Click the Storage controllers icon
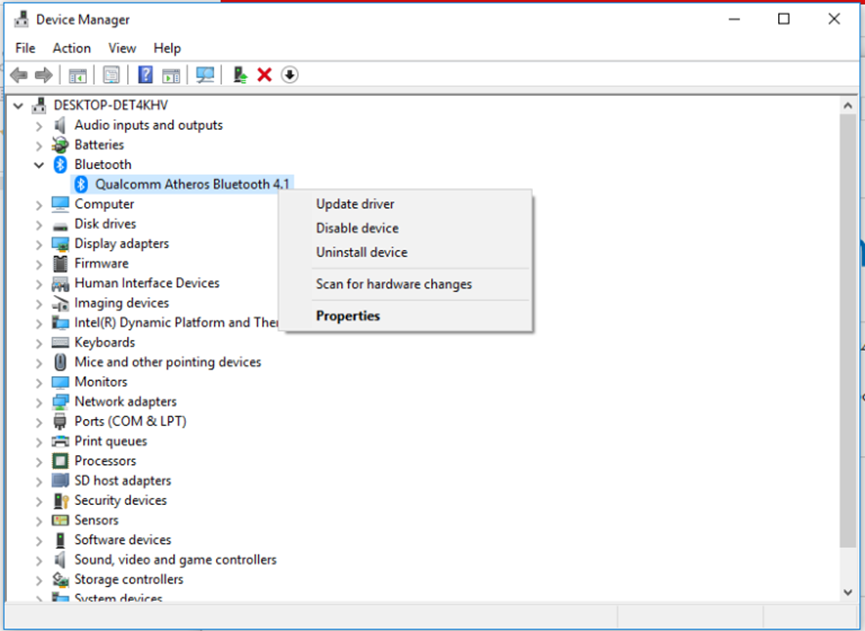The height and width of the screenshot is (631, 865). pyautogui.click(x=60, y=579)
